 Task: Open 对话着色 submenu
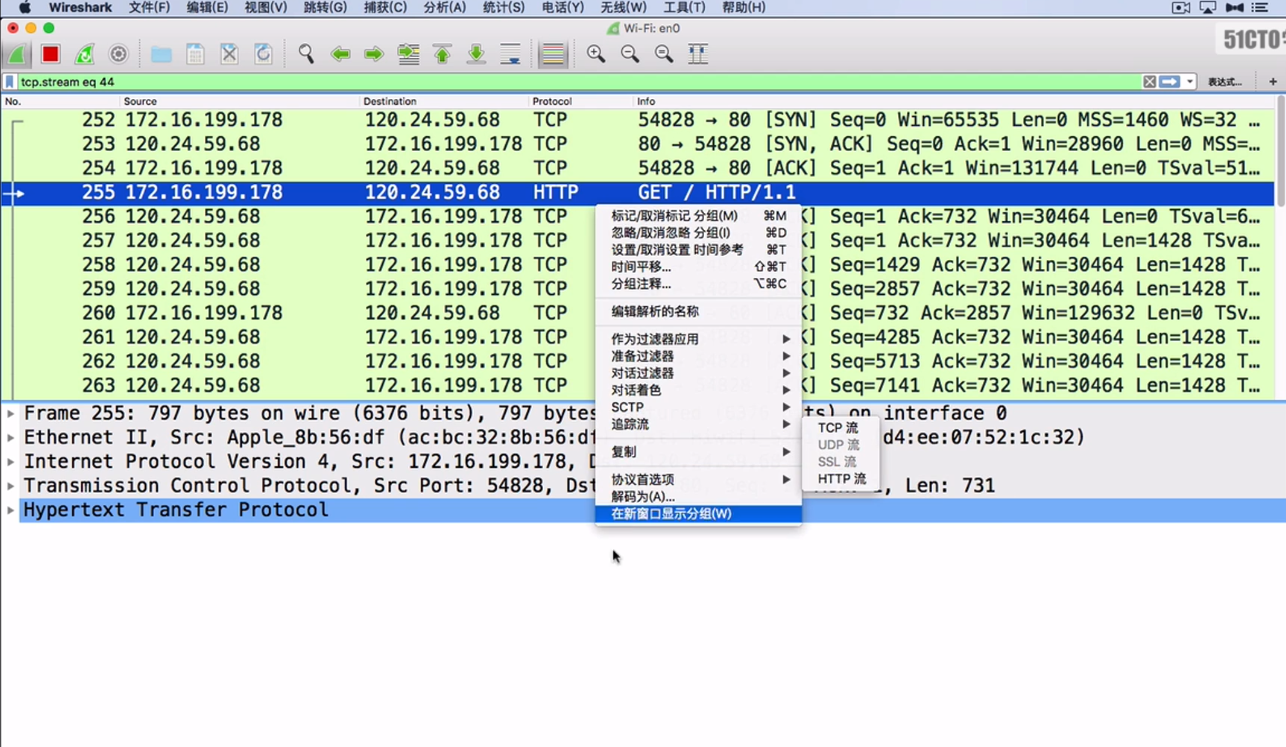pyautogui.click(x=698, y=390)
